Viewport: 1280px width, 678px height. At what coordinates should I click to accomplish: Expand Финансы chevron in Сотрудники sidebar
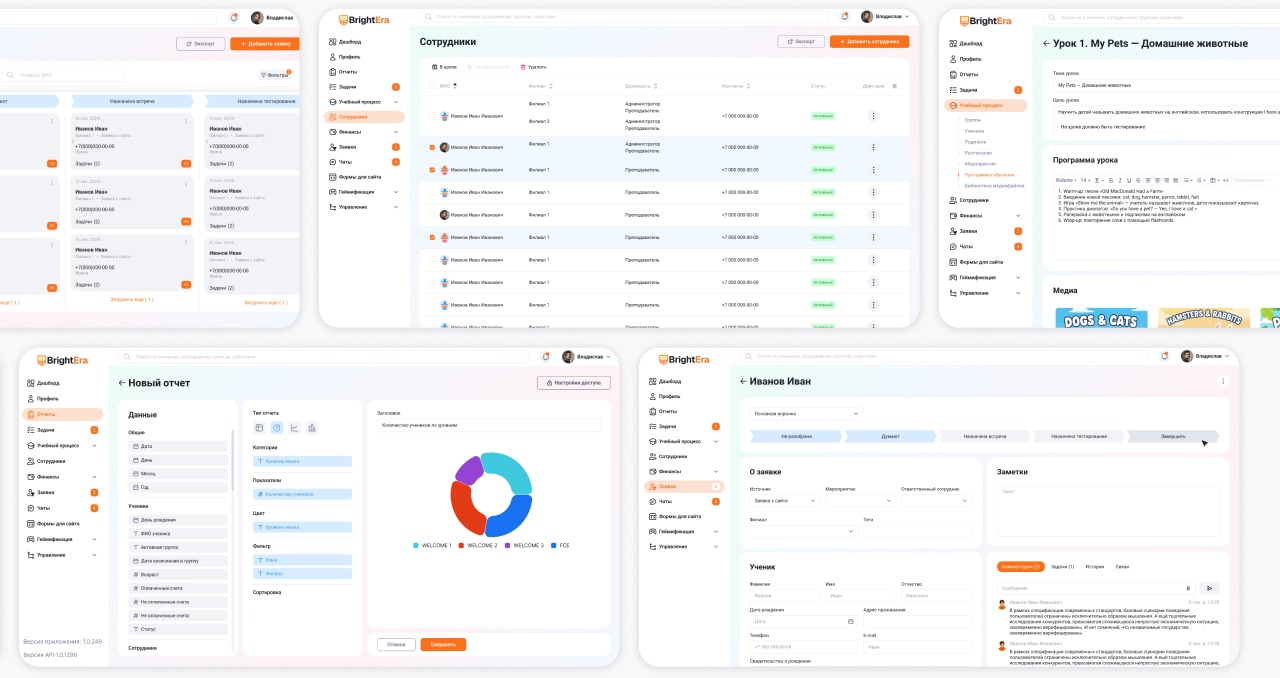coord(396,132)
